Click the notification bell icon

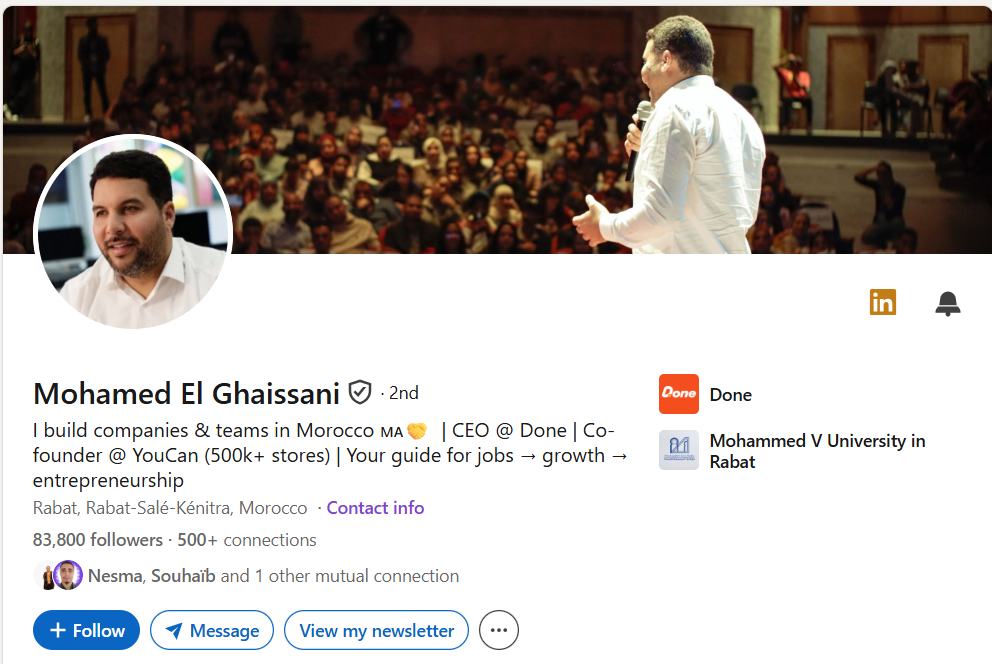[947, 304]
